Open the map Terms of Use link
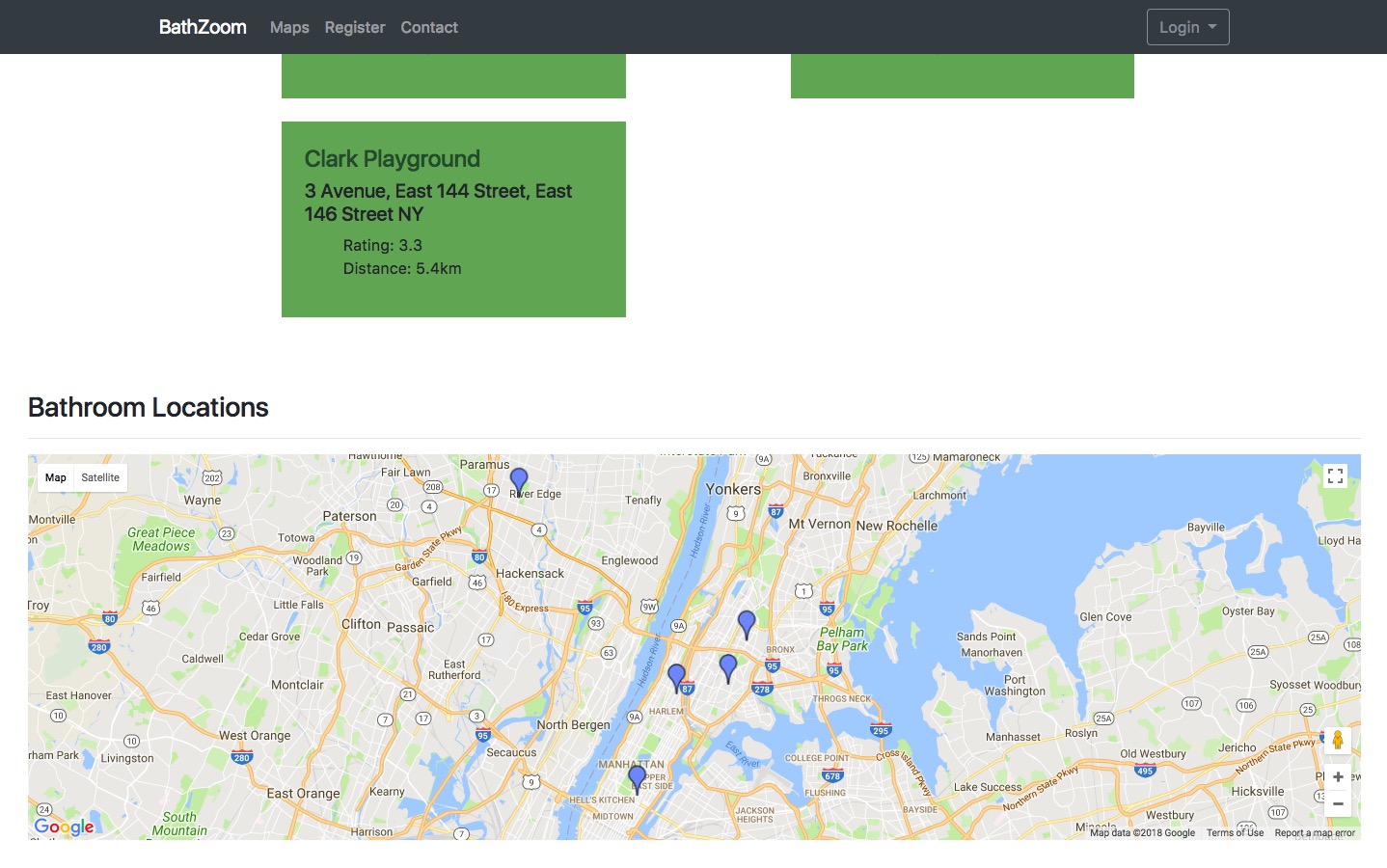Screen dimensions: 1387x868 [x=1235, y=833]
